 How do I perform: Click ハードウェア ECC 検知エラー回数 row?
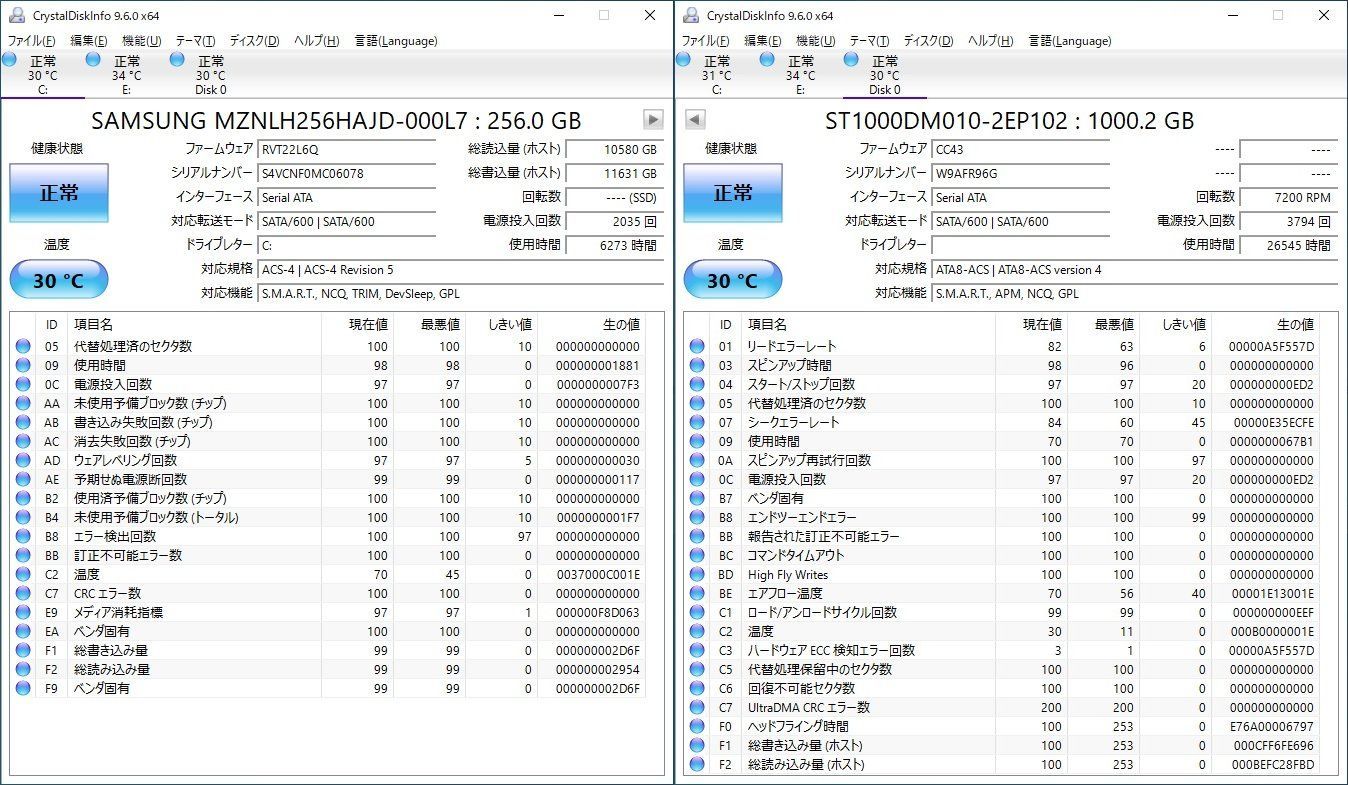coord(1001,650)
